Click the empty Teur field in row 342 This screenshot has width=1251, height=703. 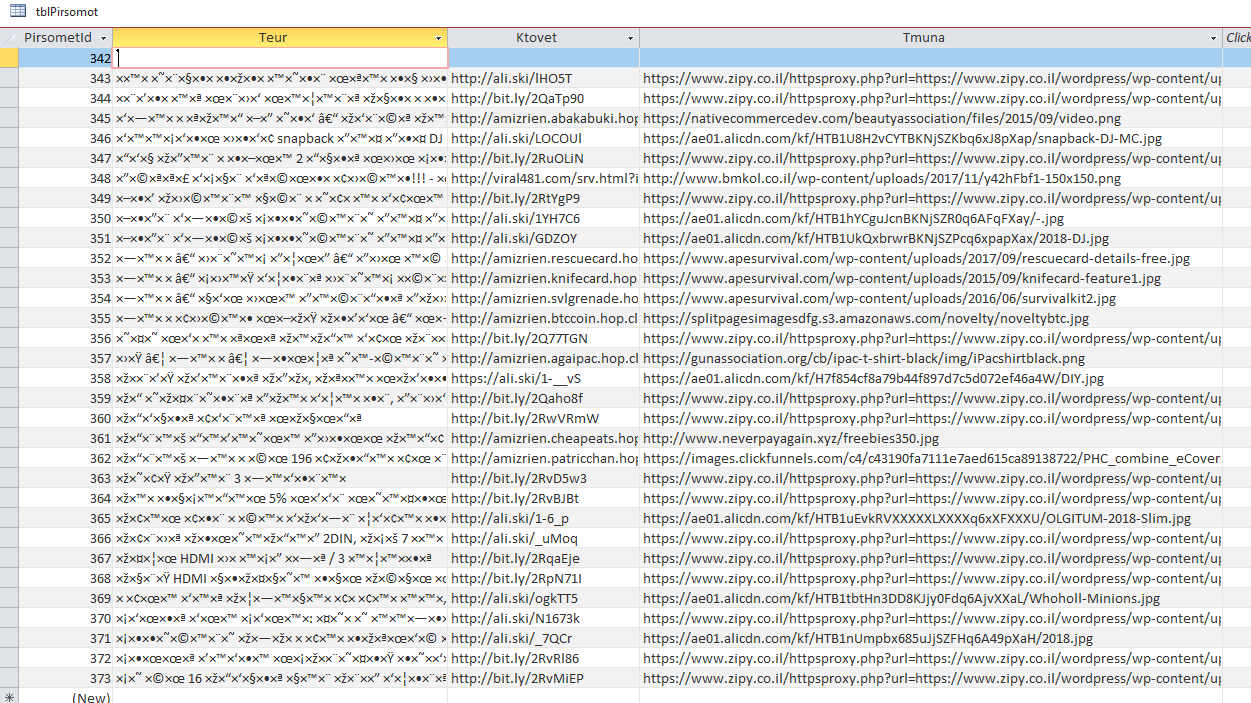click(280, 58)
